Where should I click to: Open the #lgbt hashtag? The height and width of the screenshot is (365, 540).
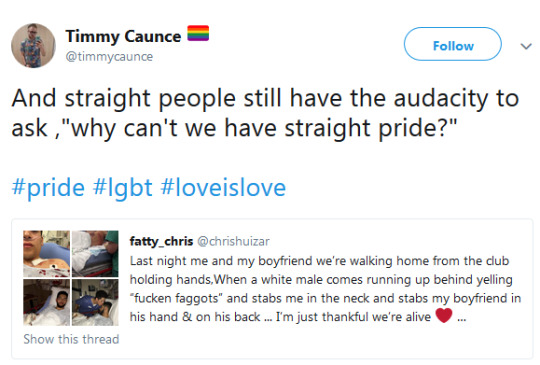point(123,188)
